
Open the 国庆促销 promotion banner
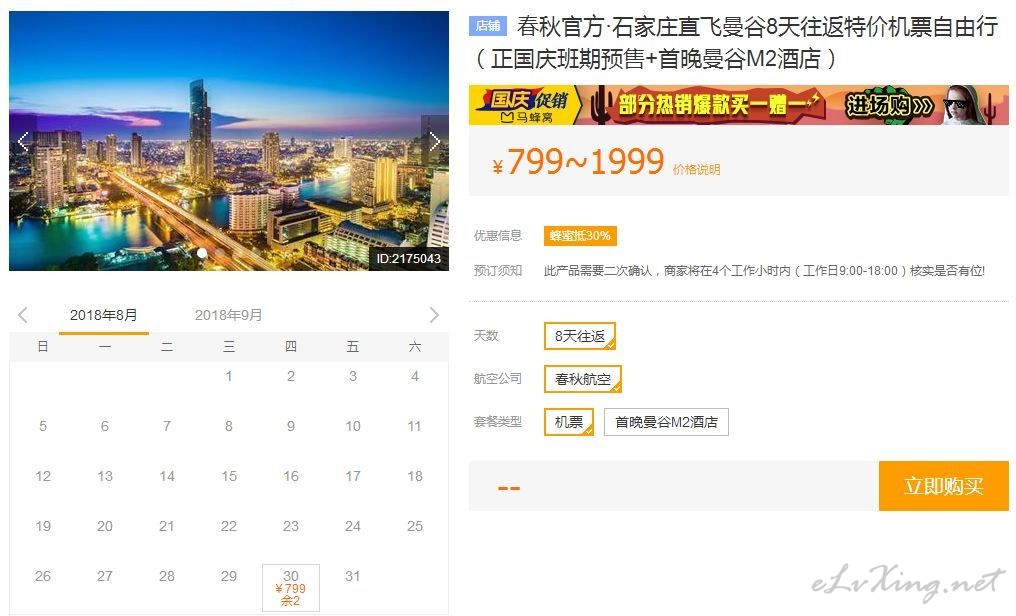coord(739,105)
